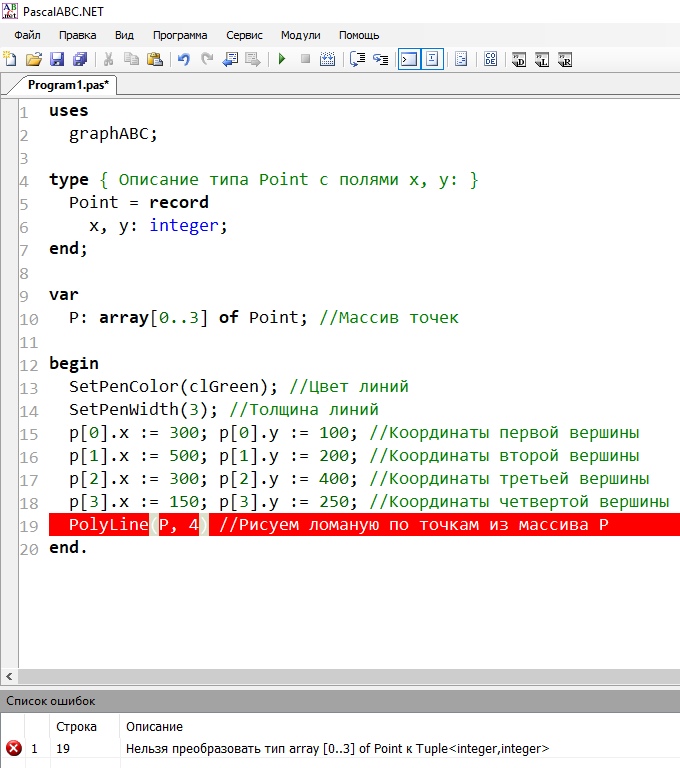Click the Compile icon next to the Stop icon

tap(327, 59)
